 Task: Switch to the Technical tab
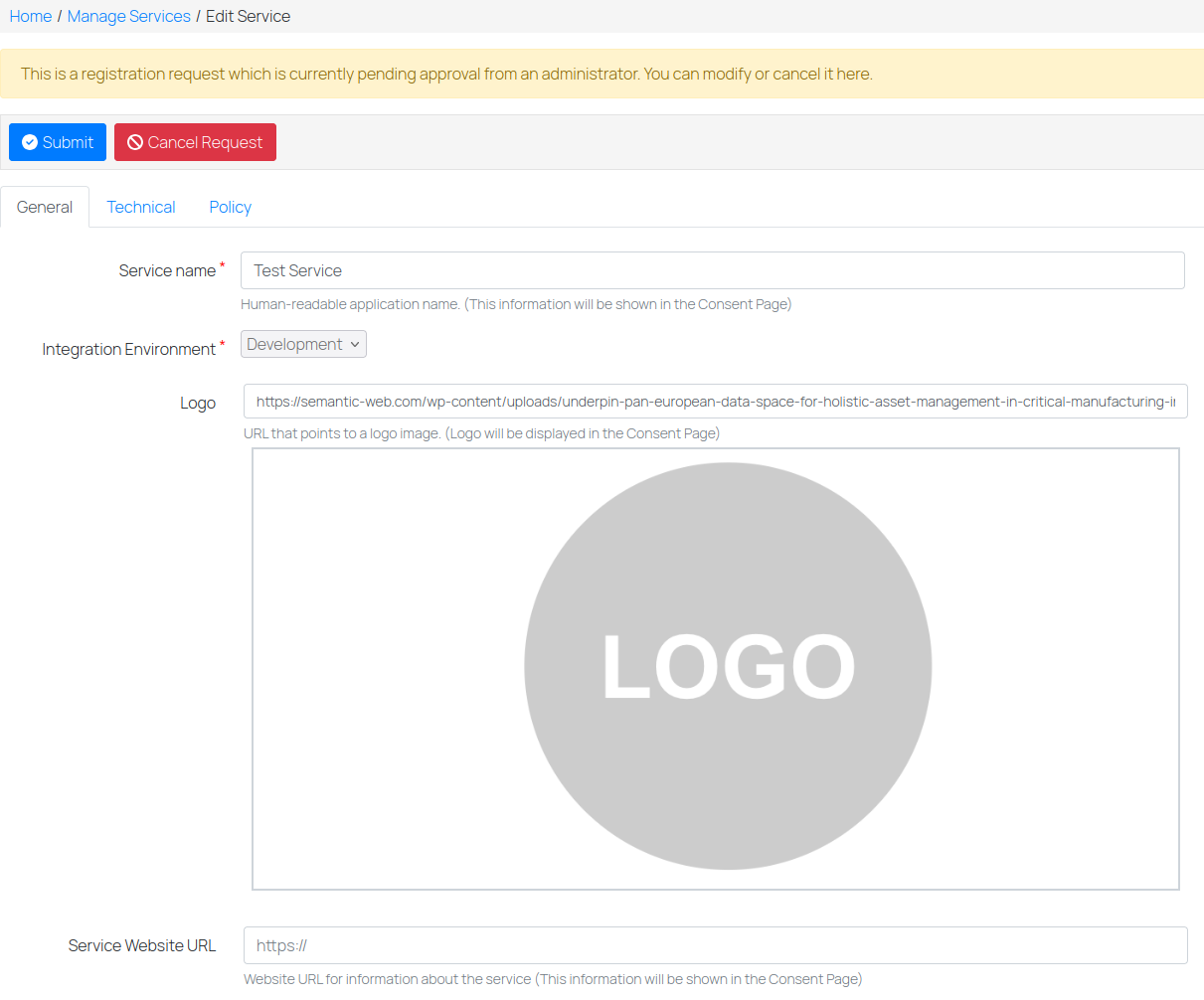point(141,207)
